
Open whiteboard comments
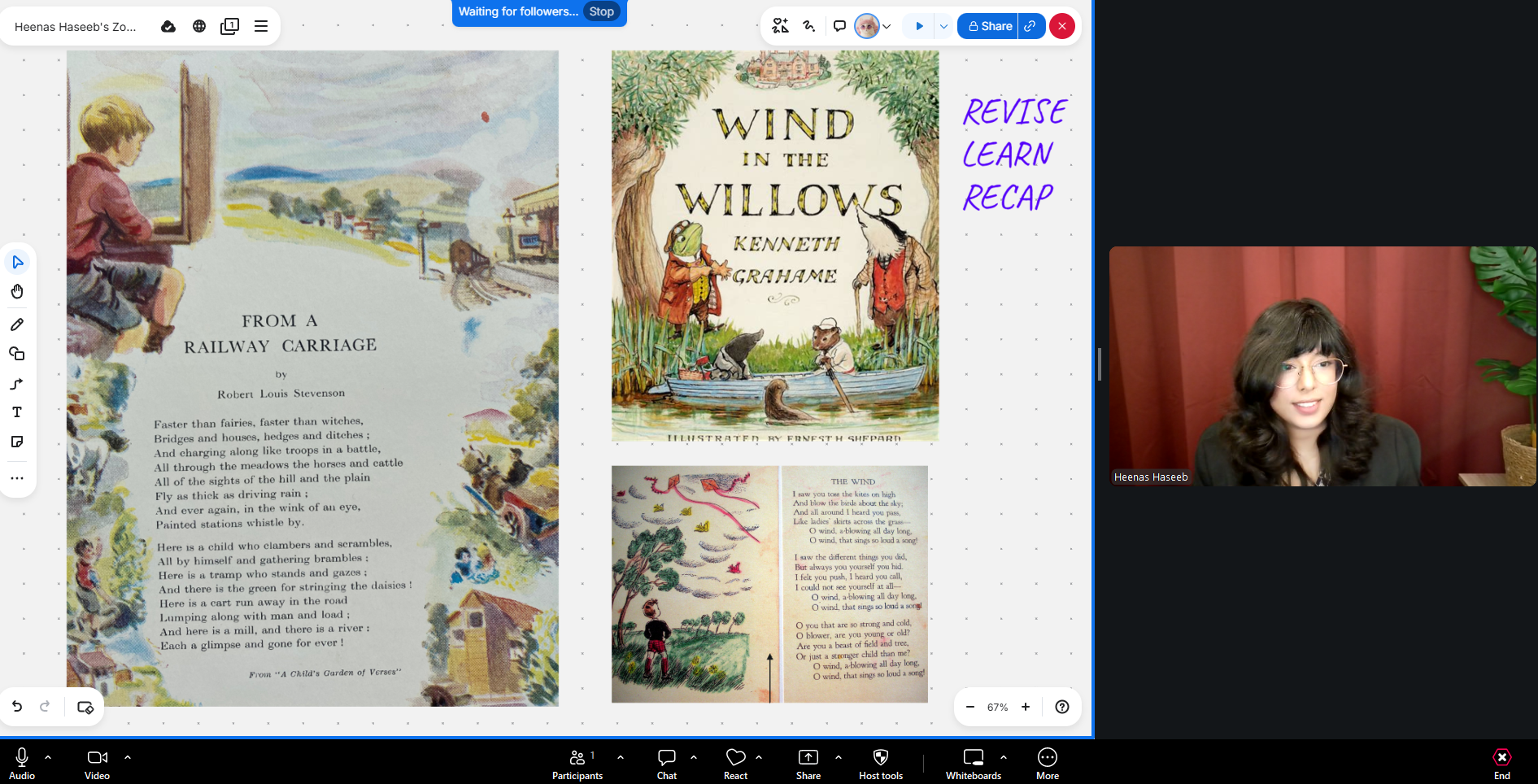click(839, 26)
